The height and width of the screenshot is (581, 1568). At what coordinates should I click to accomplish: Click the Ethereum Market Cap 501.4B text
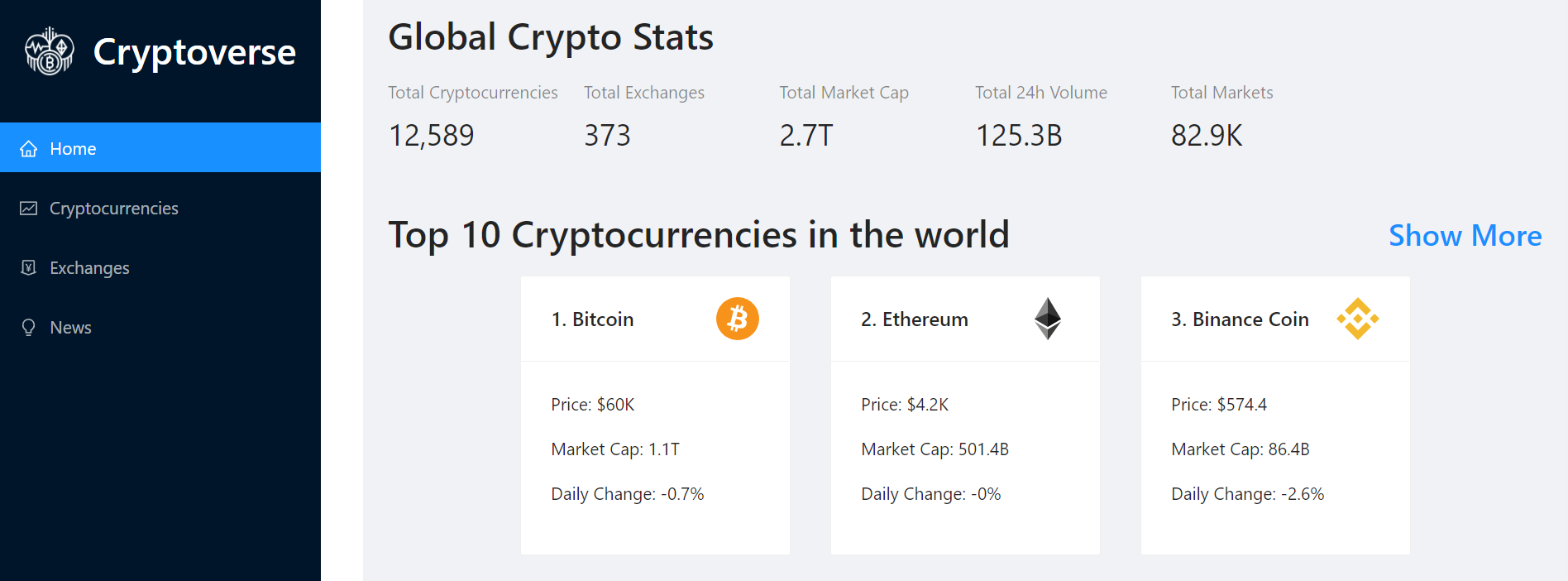[x=935, y=449]
